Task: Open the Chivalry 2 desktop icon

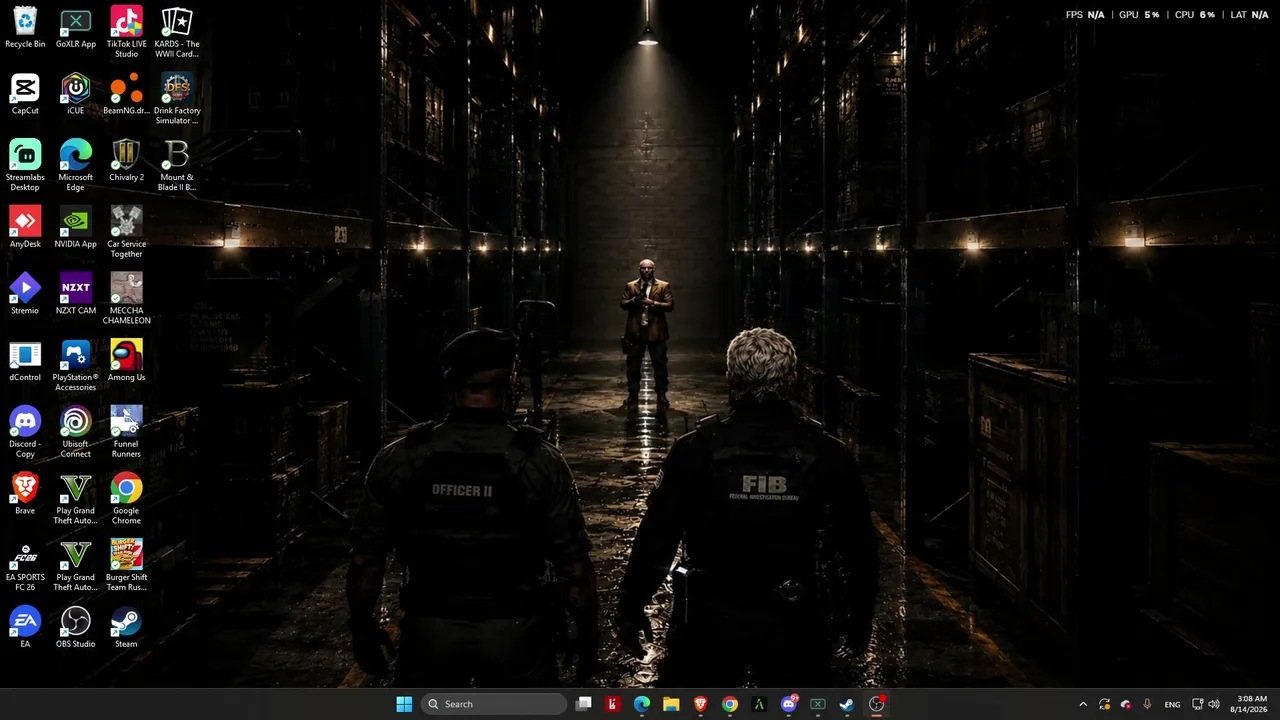Action: [126, 161]
